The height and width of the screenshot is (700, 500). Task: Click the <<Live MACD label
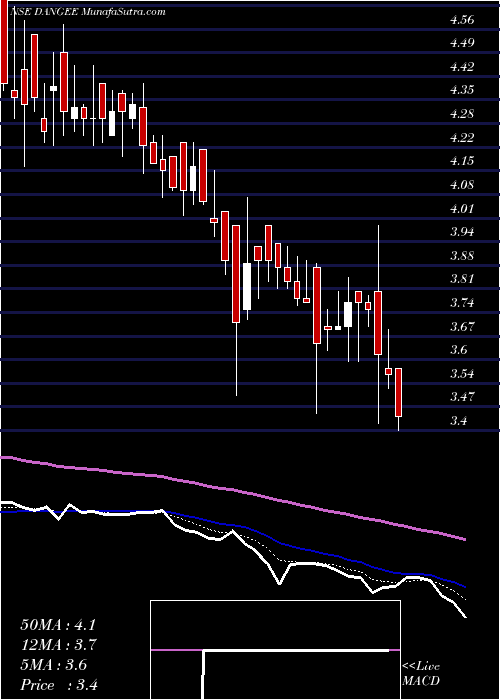pyautogui.click(x=421, y=674)
